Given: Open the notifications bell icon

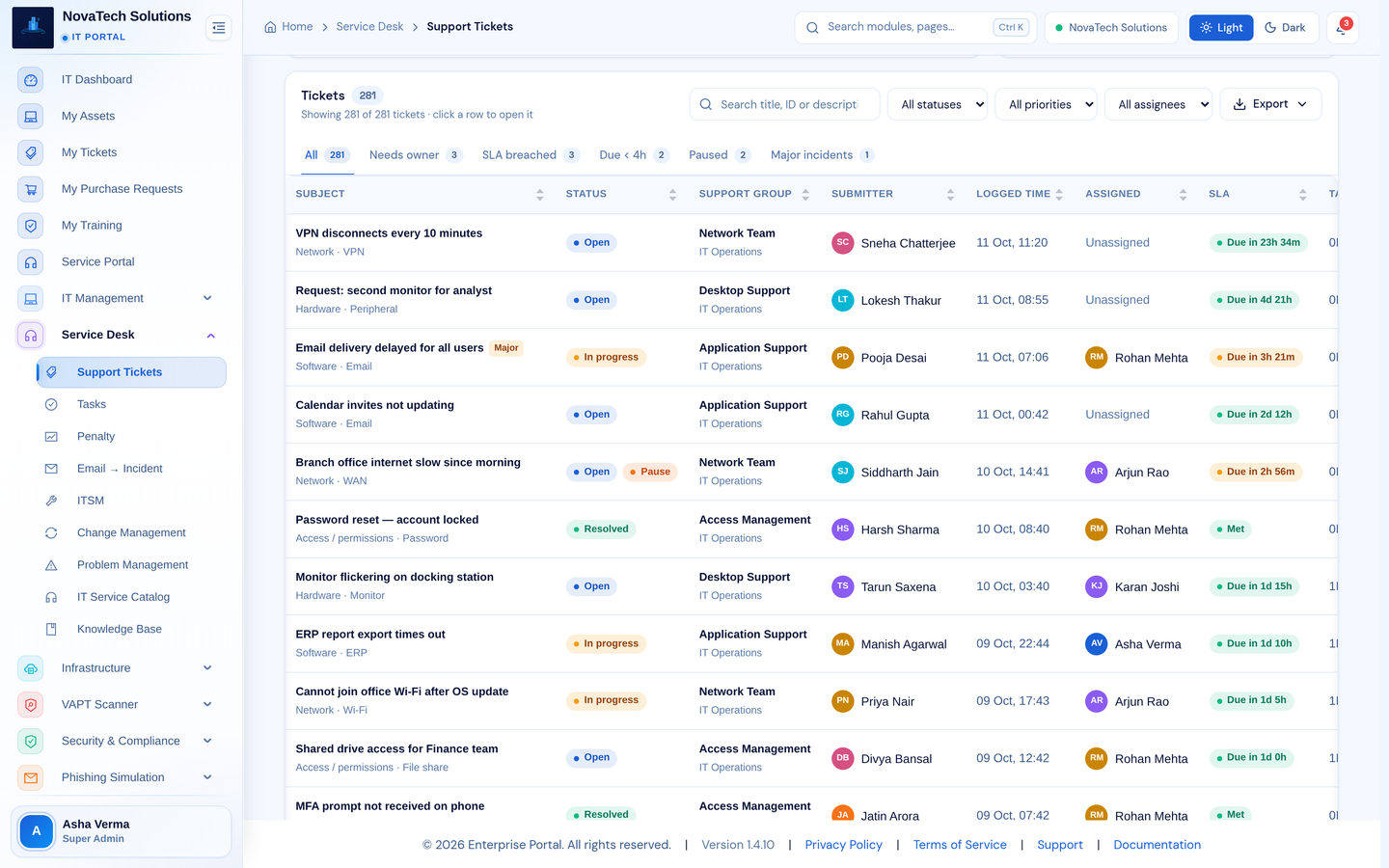Looking at the screenshot, I should (x=1342, y=28).
